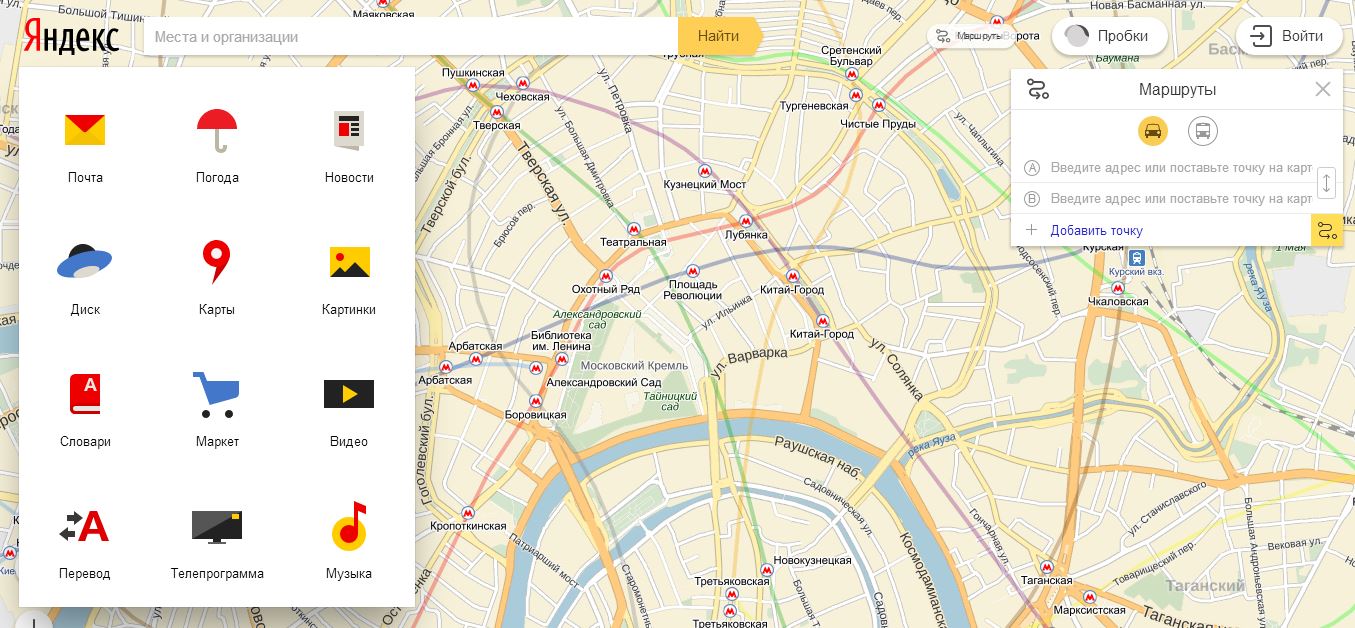Screen dimensions: 1355x628
Task: Click the Чеховская metro marker
Action: [522, 83]
